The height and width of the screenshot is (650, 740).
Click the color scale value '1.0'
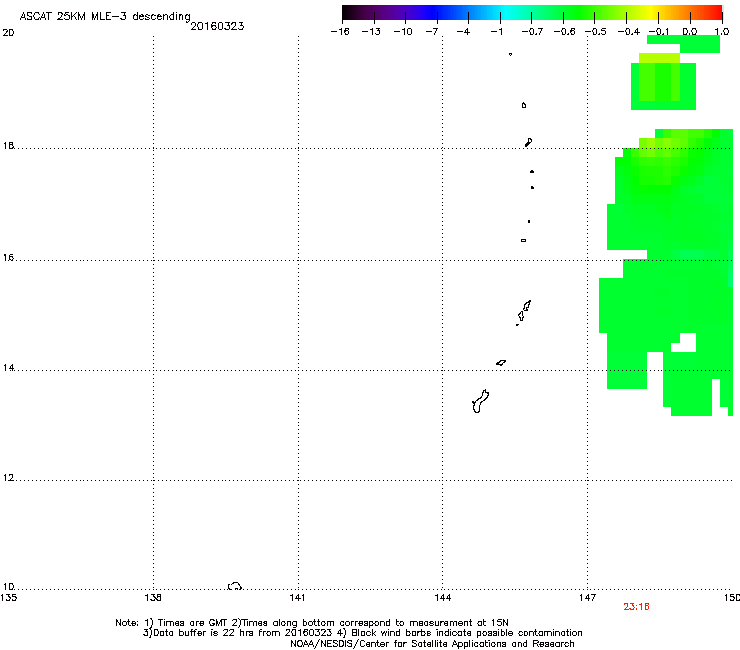pyautogui.click(x=722, y=32)
